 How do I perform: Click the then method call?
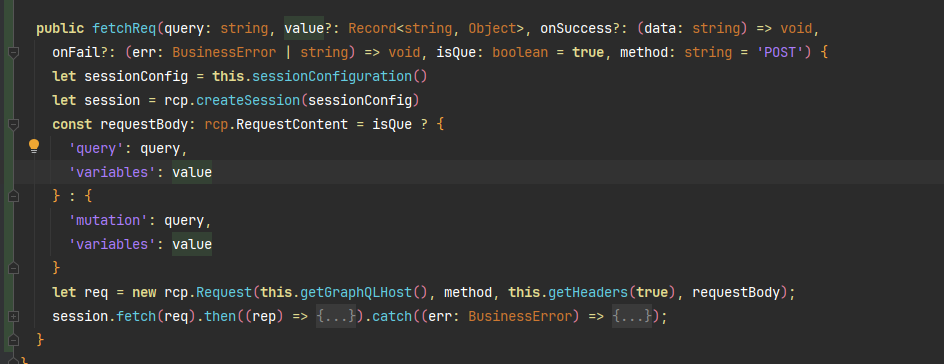(220, 316)
